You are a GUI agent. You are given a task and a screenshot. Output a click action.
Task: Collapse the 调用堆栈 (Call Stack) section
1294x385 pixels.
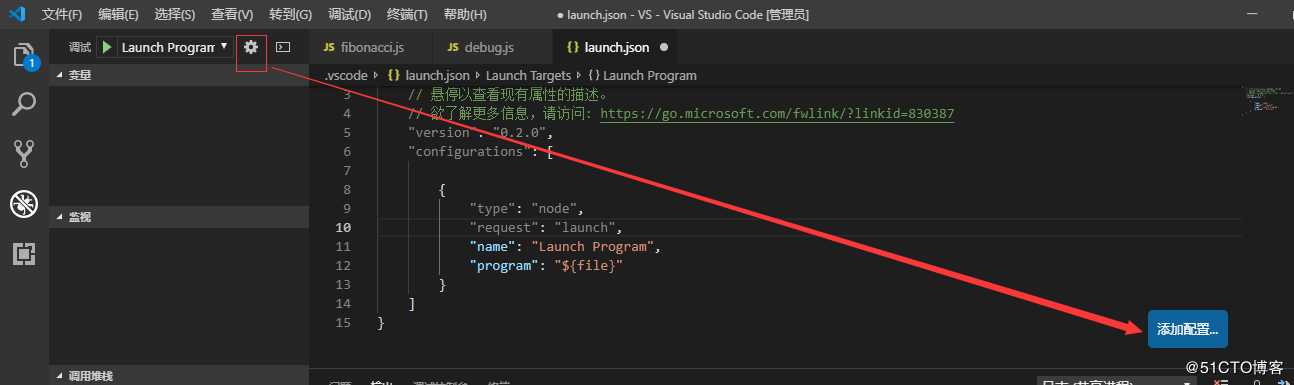(179, 376)
